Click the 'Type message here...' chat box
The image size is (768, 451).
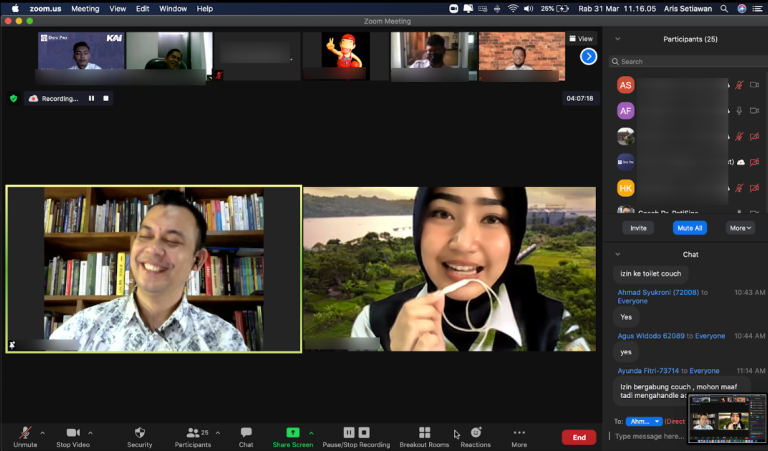[x=649, y=436]
